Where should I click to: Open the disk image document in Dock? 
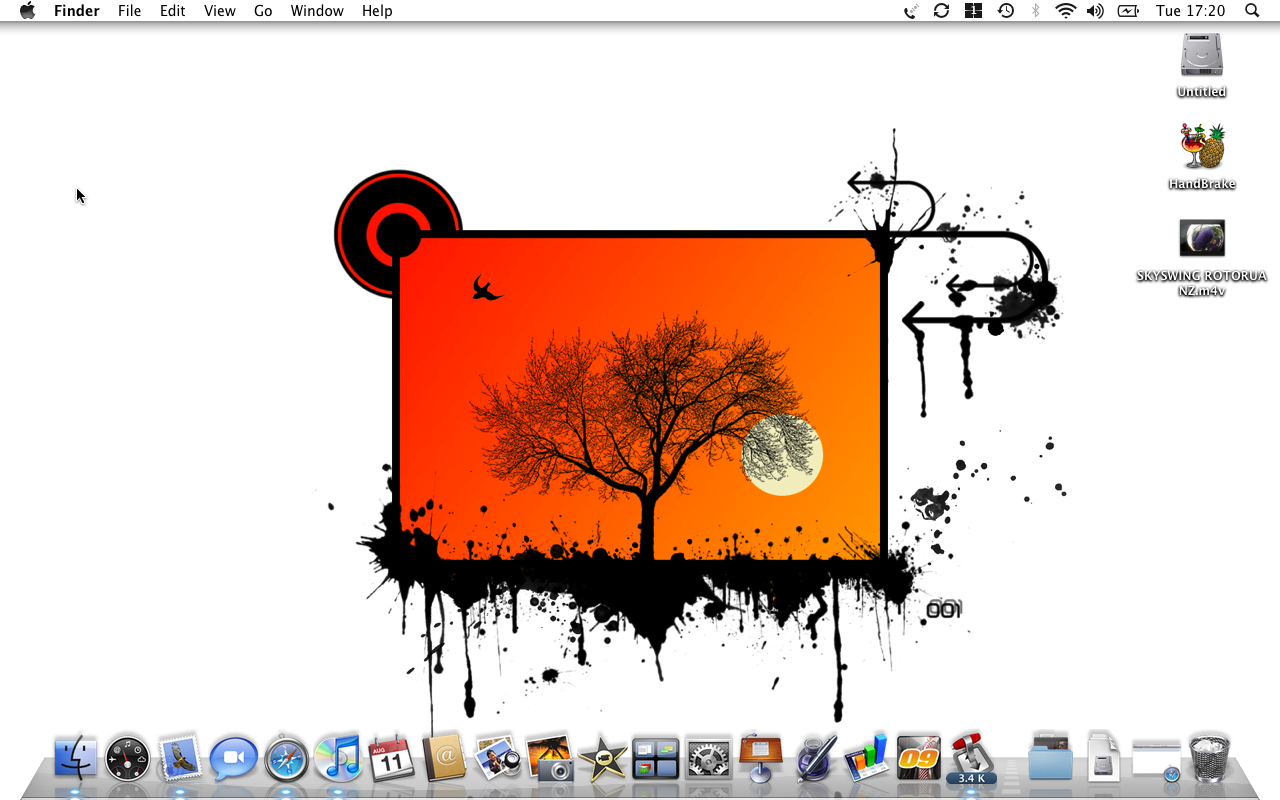coord(1103,758)
